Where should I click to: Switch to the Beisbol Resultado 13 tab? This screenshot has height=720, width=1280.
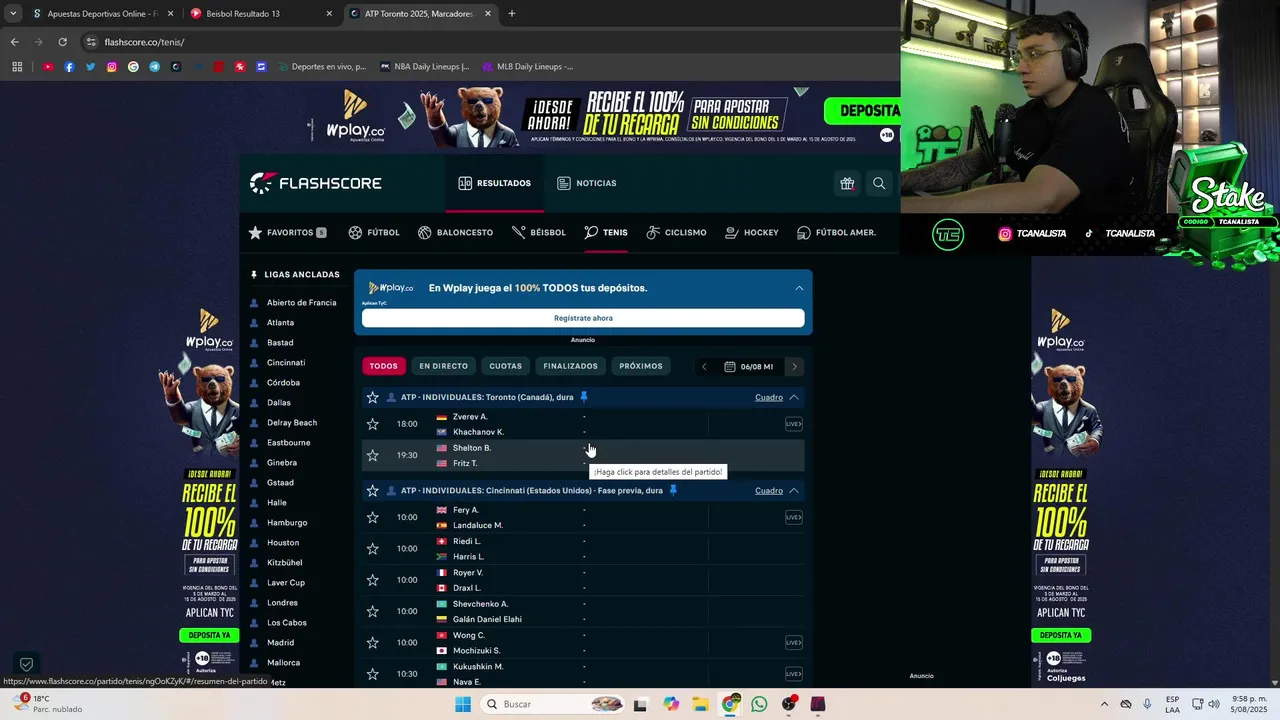pyautogui.click(x=261, y=14)
